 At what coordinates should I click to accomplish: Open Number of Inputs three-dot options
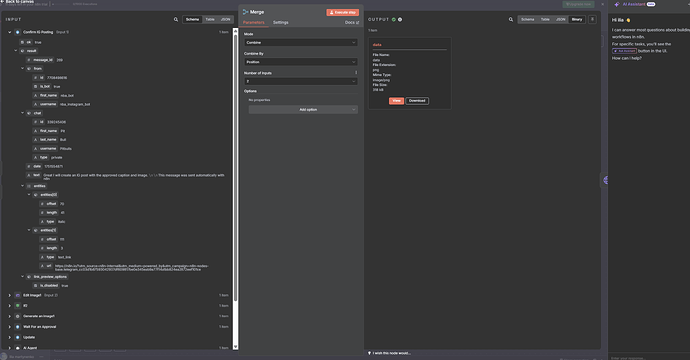tap(356, 73)
